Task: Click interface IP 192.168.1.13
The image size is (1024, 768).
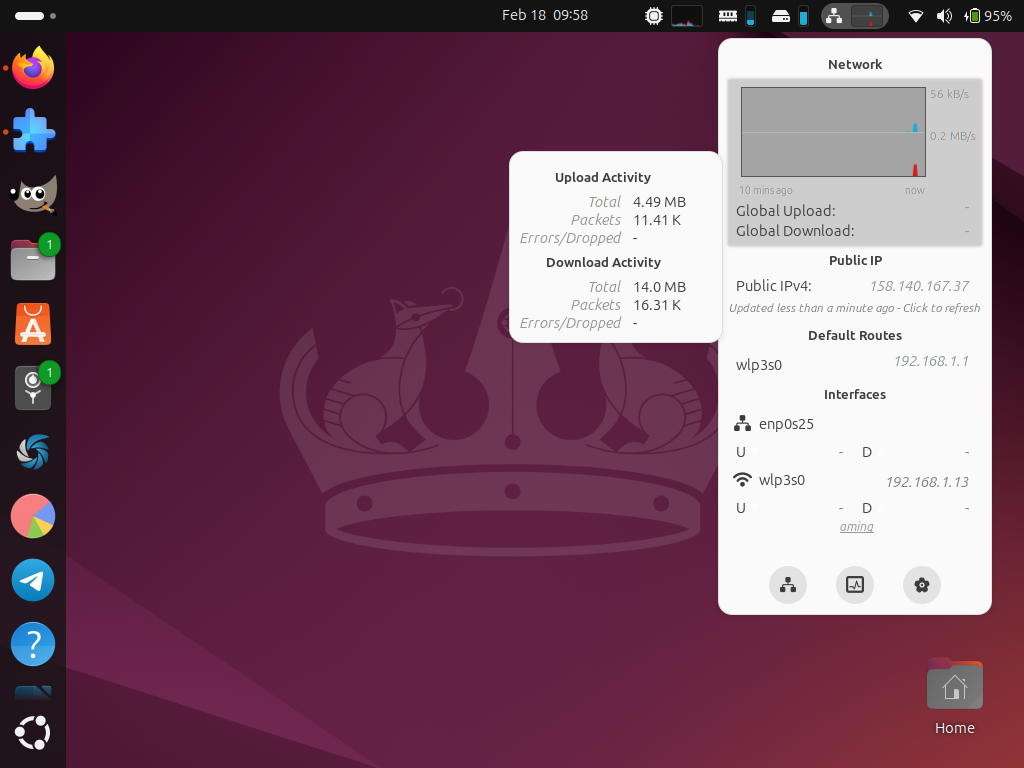Action: tap(927, 482)
